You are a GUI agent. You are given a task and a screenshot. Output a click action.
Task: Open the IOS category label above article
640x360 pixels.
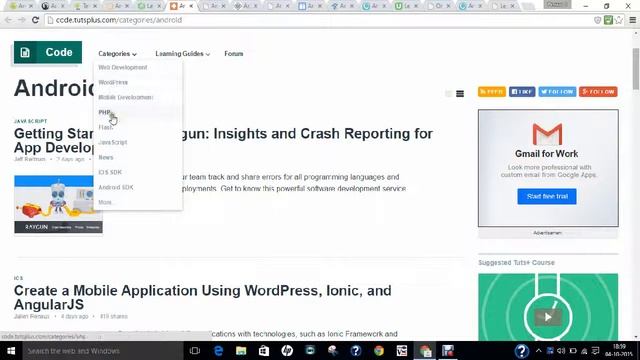(18, 278)
